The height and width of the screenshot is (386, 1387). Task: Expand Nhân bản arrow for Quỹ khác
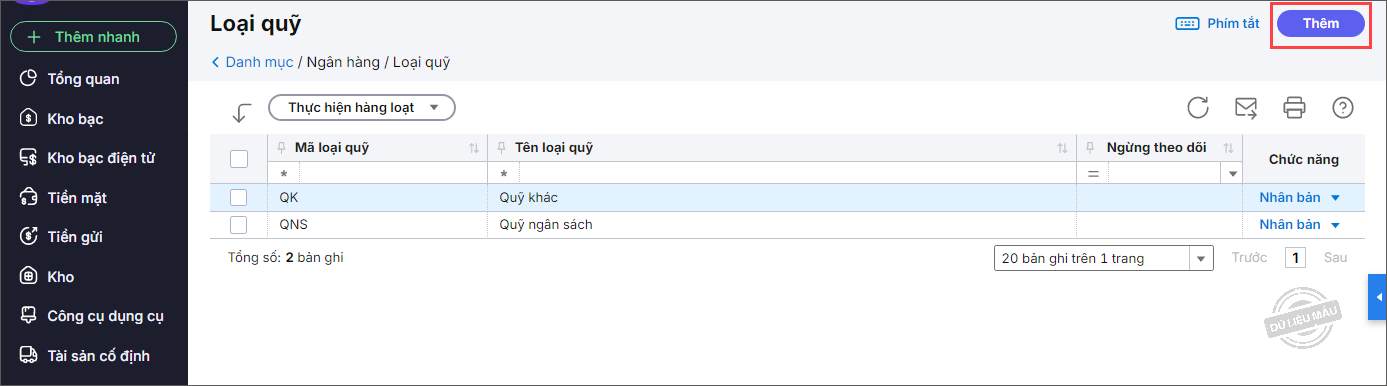pyautogui.click(x=1335, y=198)
